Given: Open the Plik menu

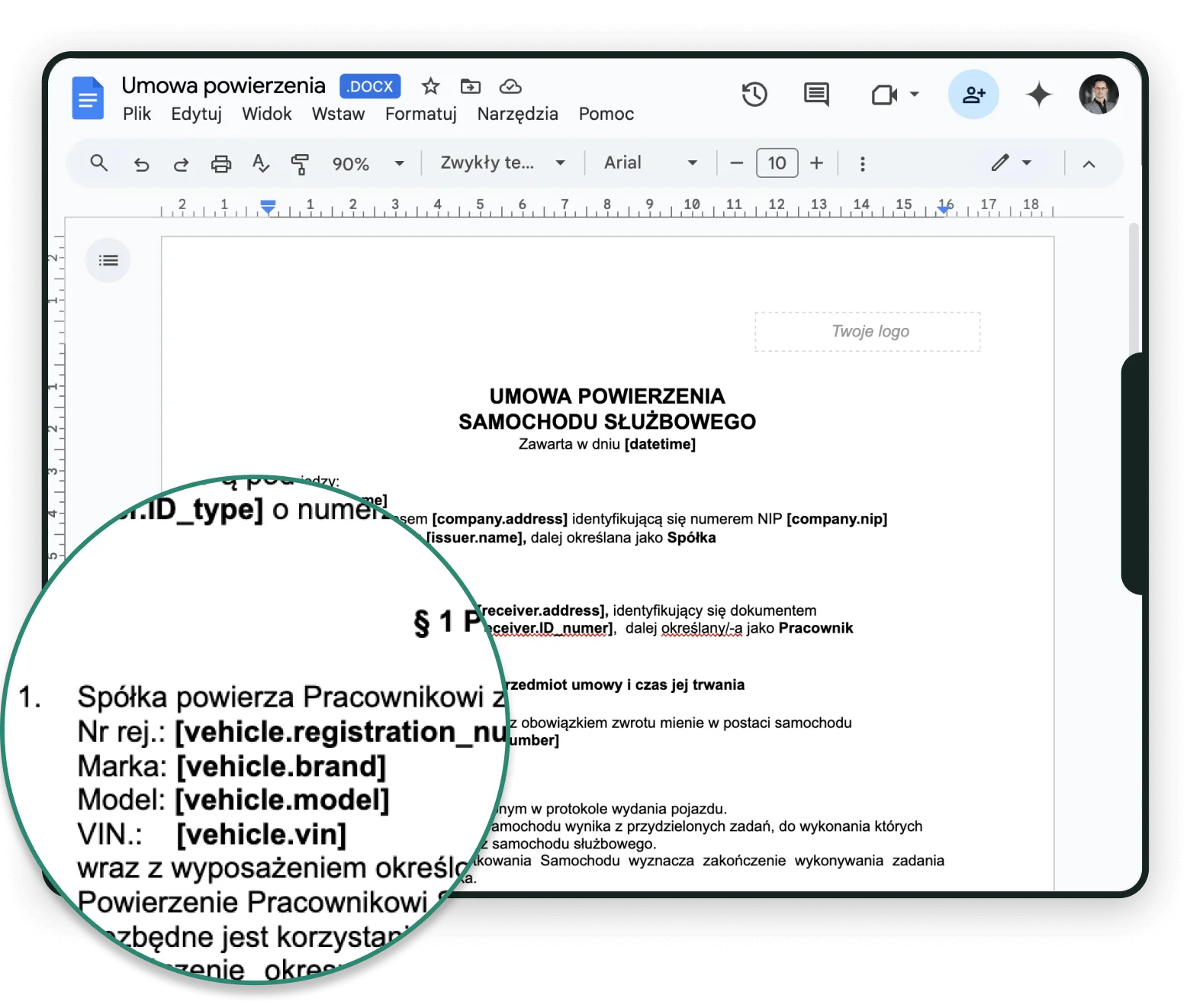Looking at the screenshot, I should (x=137, y=114).
